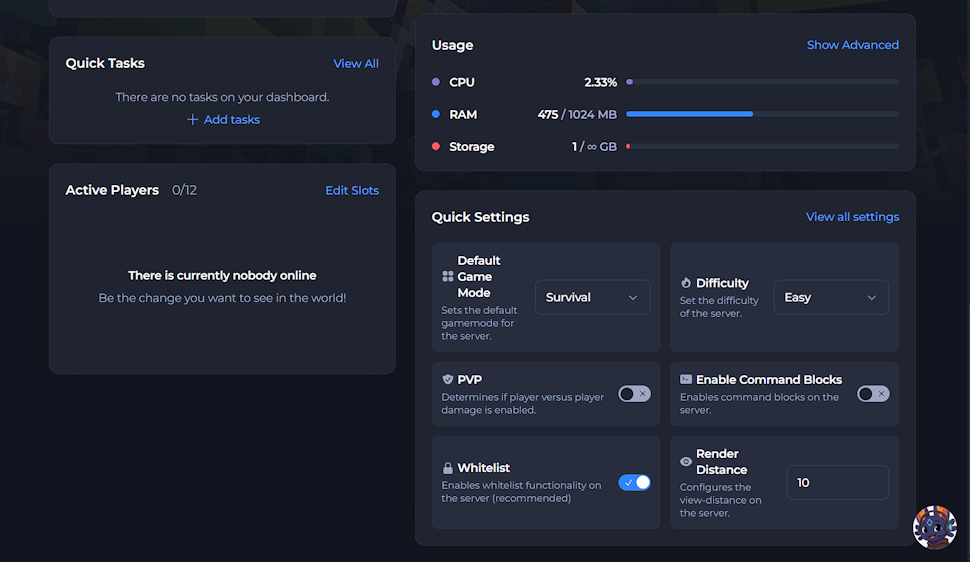Open the Difficulty Easy dropdown
Image resolution: width=970 pixels, height=562 pixels.
(831, 297)
